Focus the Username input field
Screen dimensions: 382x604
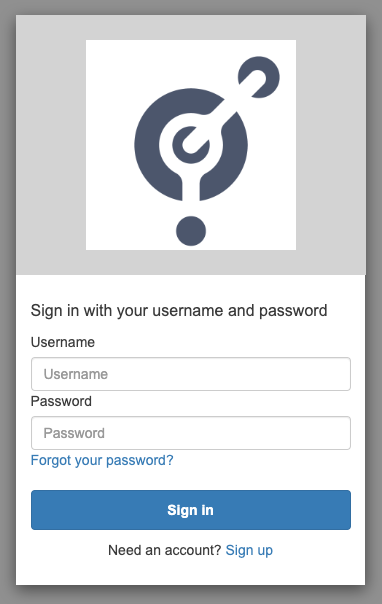tap(191, 374)
